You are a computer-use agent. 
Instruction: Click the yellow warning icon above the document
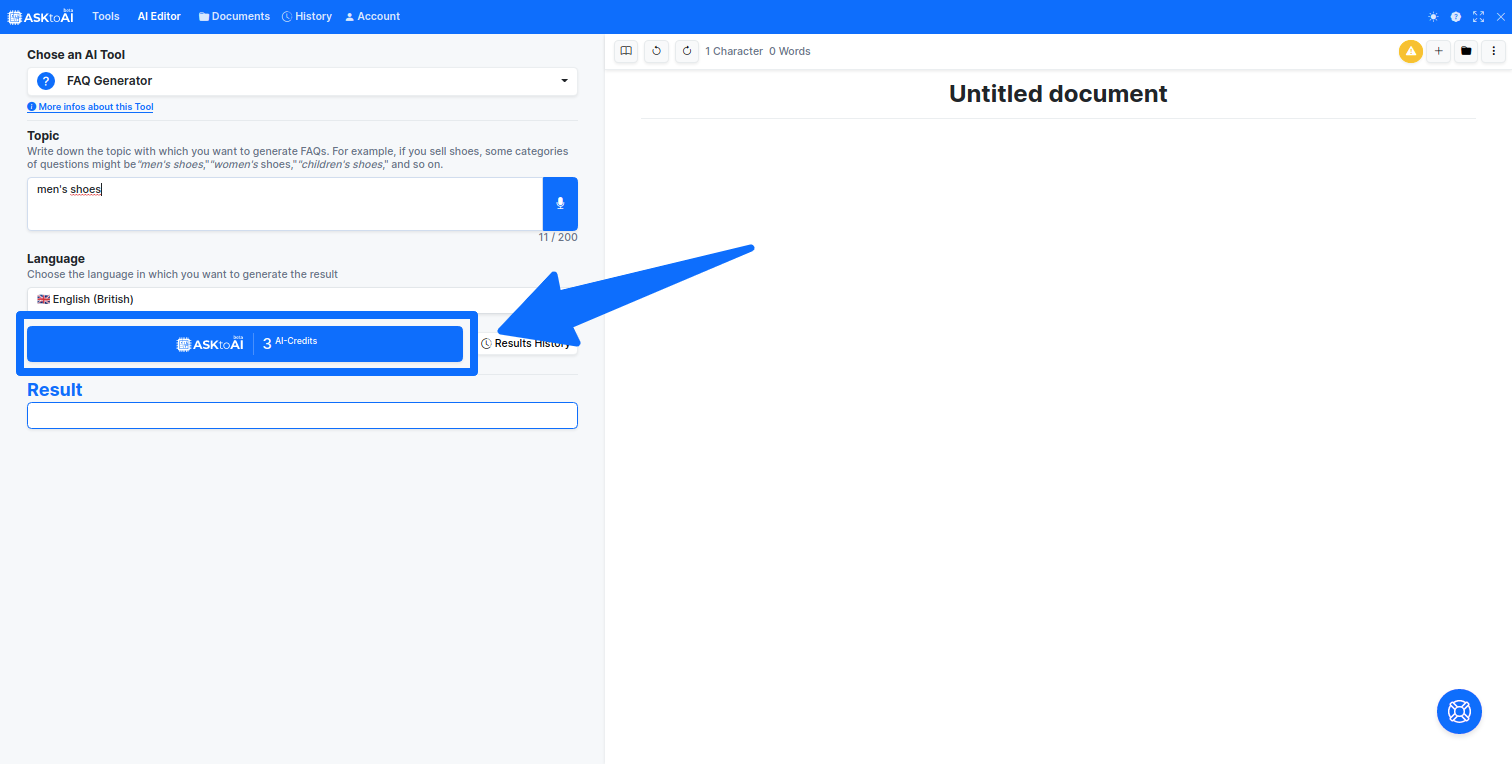(1410, 51)
